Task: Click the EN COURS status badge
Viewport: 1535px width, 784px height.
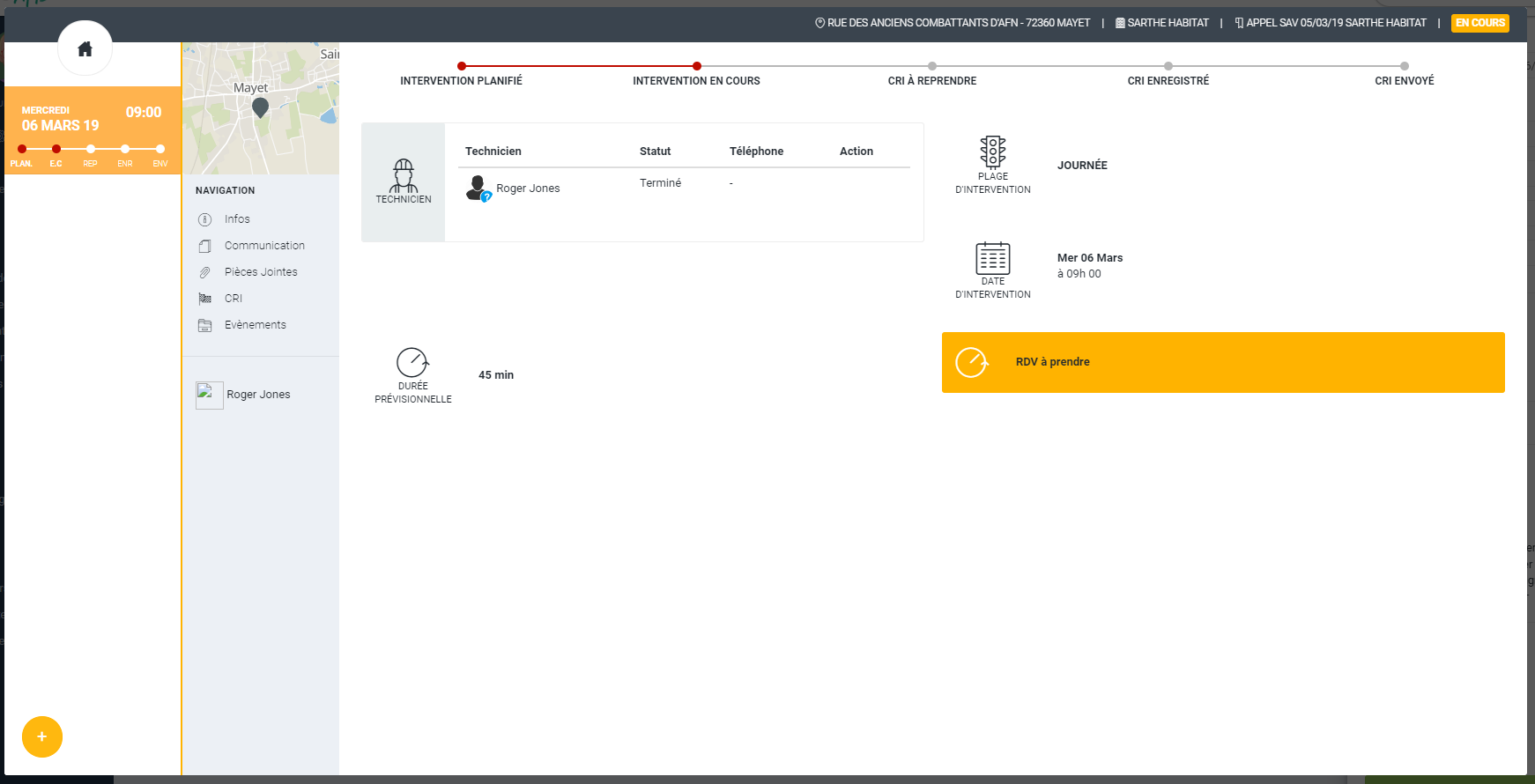Action: (x=1479, y=23)
